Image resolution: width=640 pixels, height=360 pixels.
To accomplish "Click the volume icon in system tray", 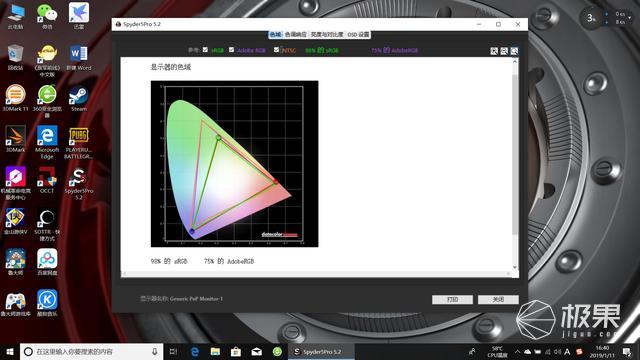I will [x=557, y=351].
